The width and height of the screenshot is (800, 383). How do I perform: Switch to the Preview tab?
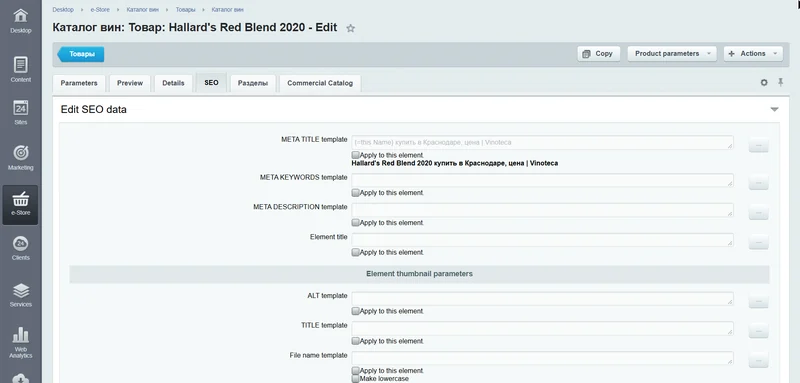[130, 83]
